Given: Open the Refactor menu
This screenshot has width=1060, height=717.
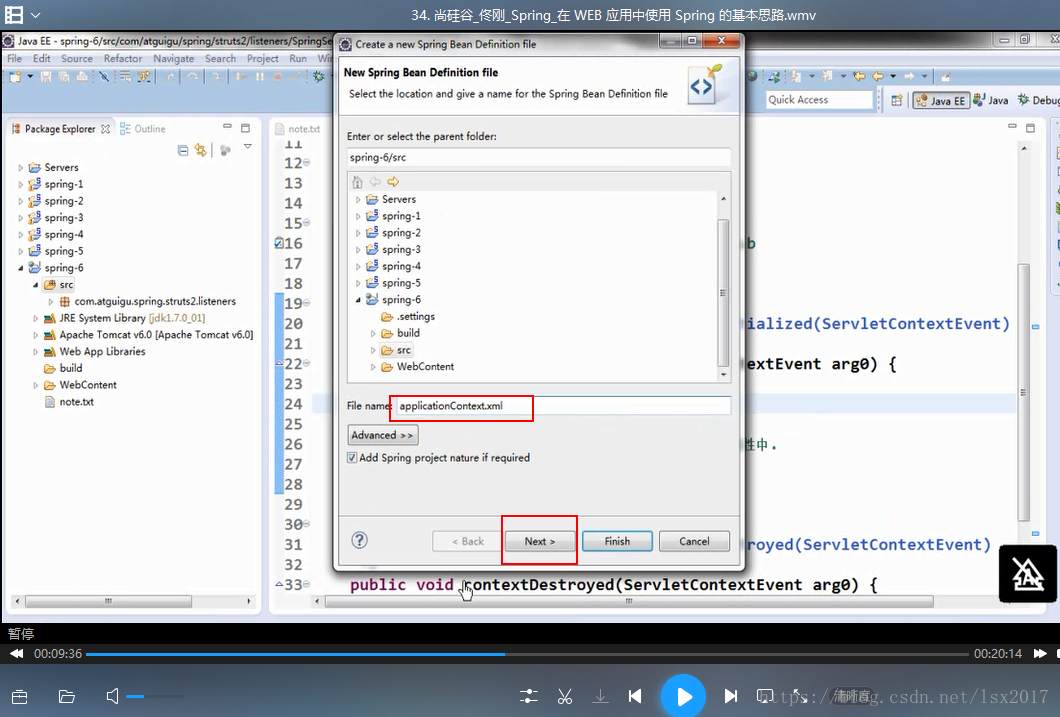Looking at the screenshot, I should coord(123,59).
